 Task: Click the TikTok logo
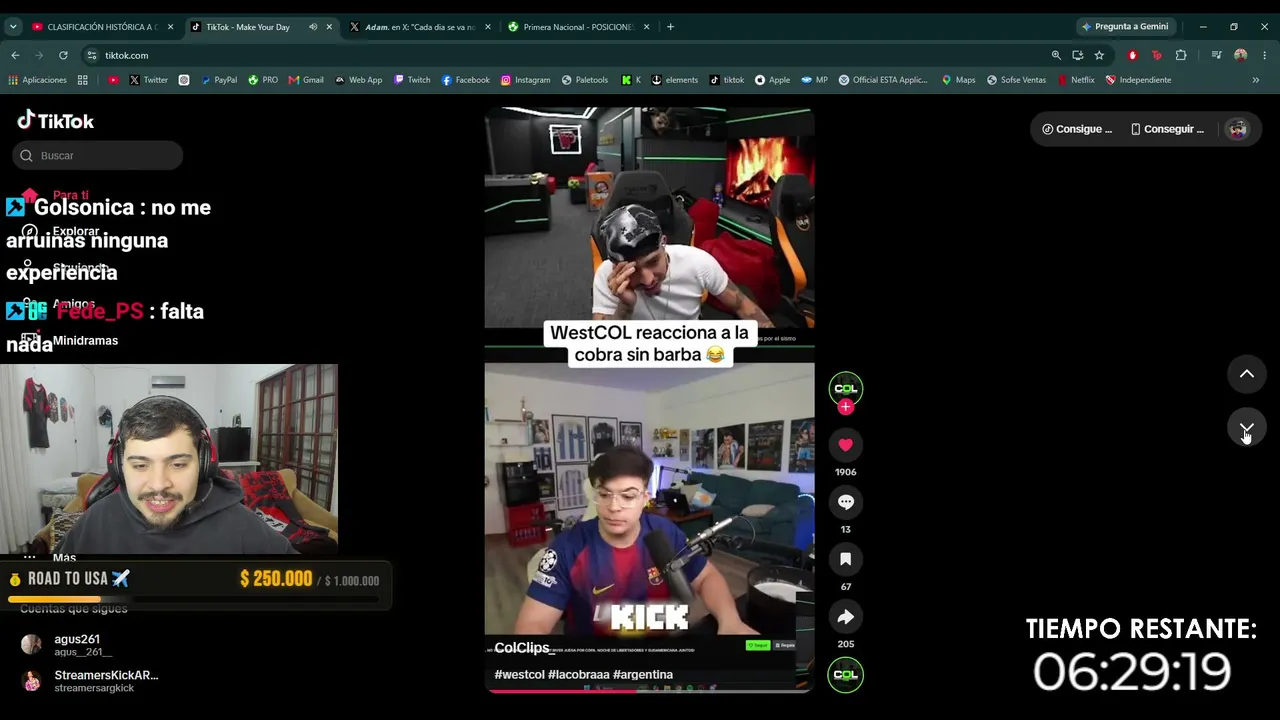[x=56, y=121]
